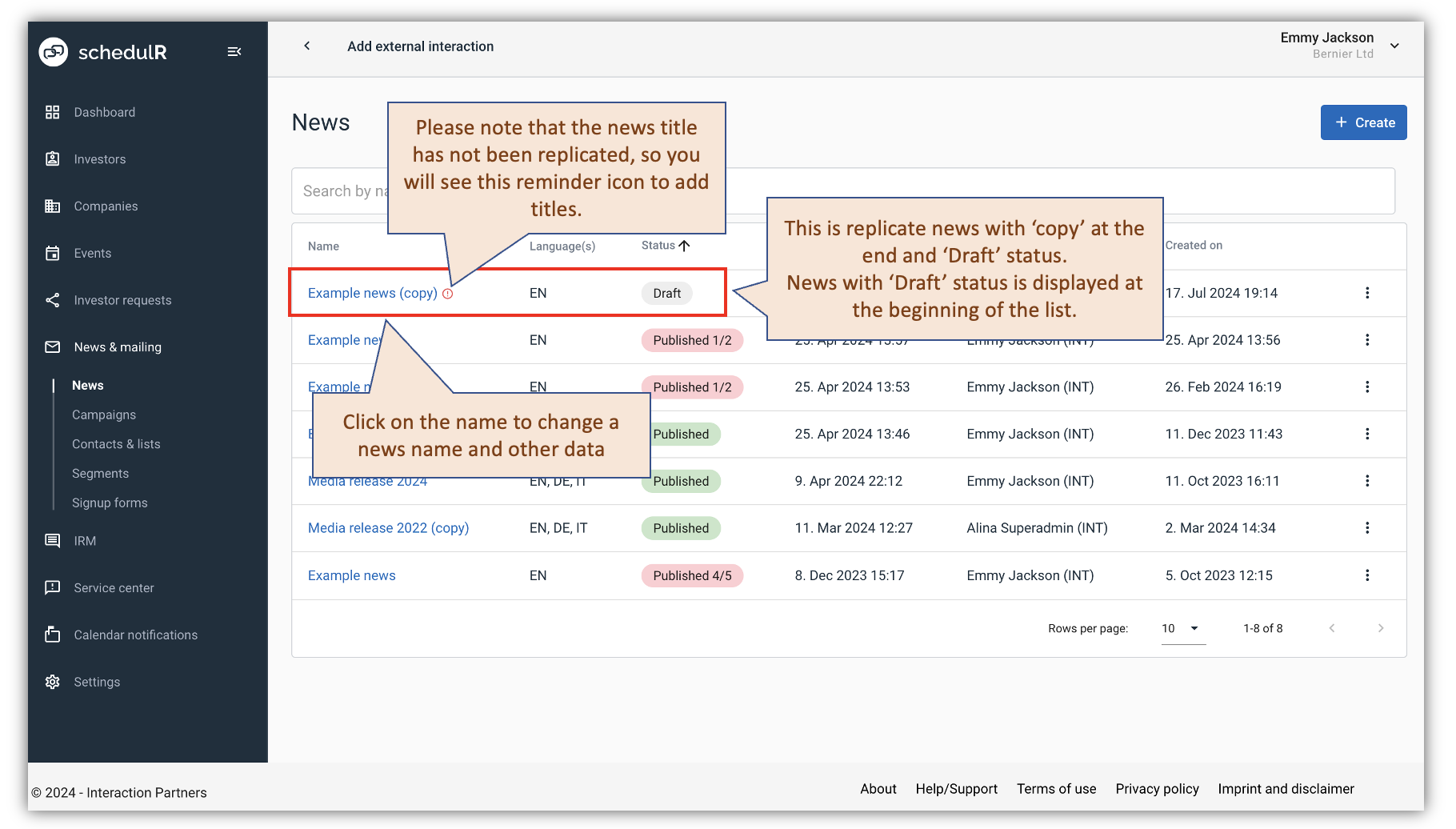Toggle the Status column sort arrow
Screen dimensions: 1456x829
pos(685,245)
